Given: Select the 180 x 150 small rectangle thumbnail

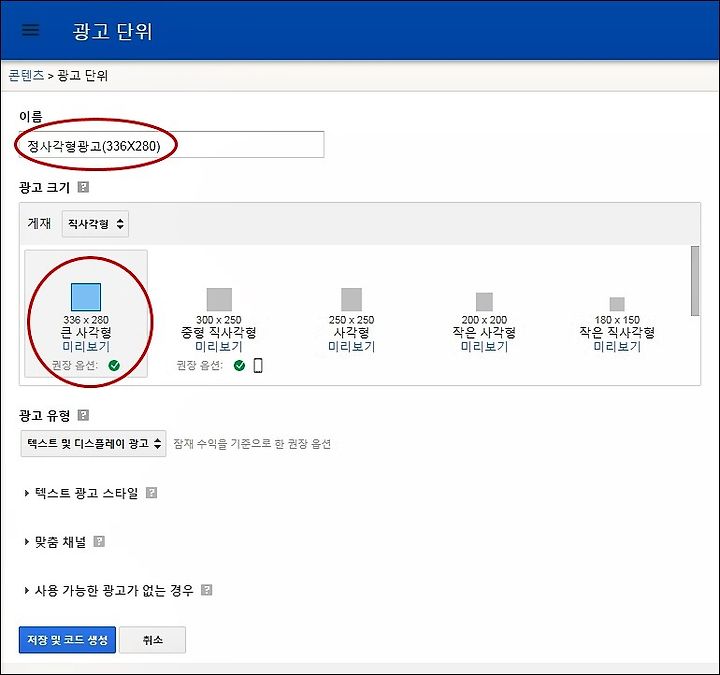Looking at the screenshot, I should (617, 304).
